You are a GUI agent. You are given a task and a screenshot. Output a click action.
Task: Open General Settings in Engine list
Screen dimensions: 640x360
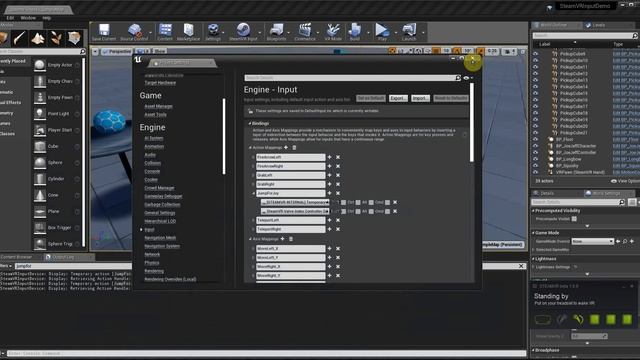pyautogui.click(x=160, y=213)
